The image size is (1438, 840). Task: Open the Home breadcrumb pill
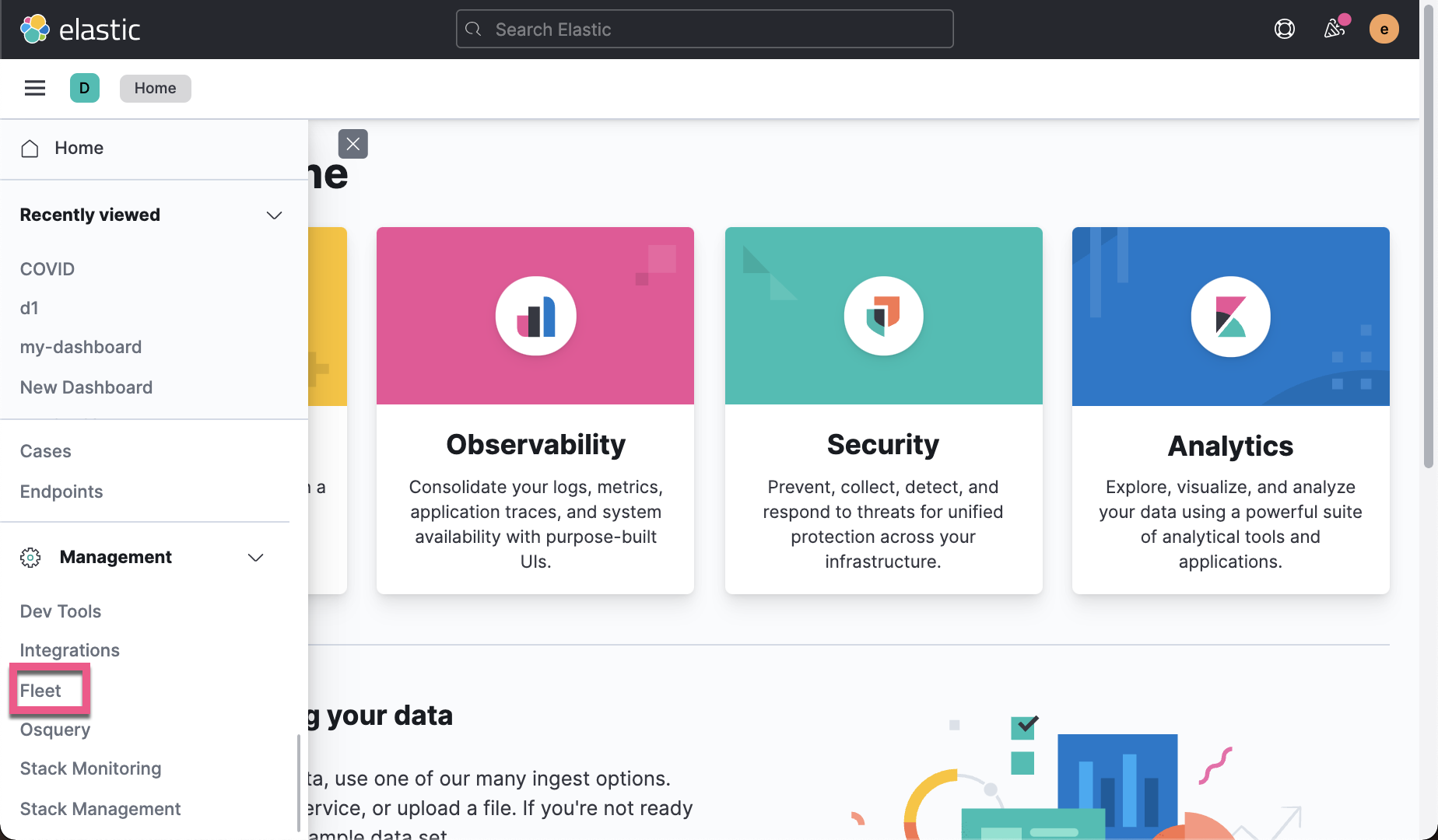point(155,88)
